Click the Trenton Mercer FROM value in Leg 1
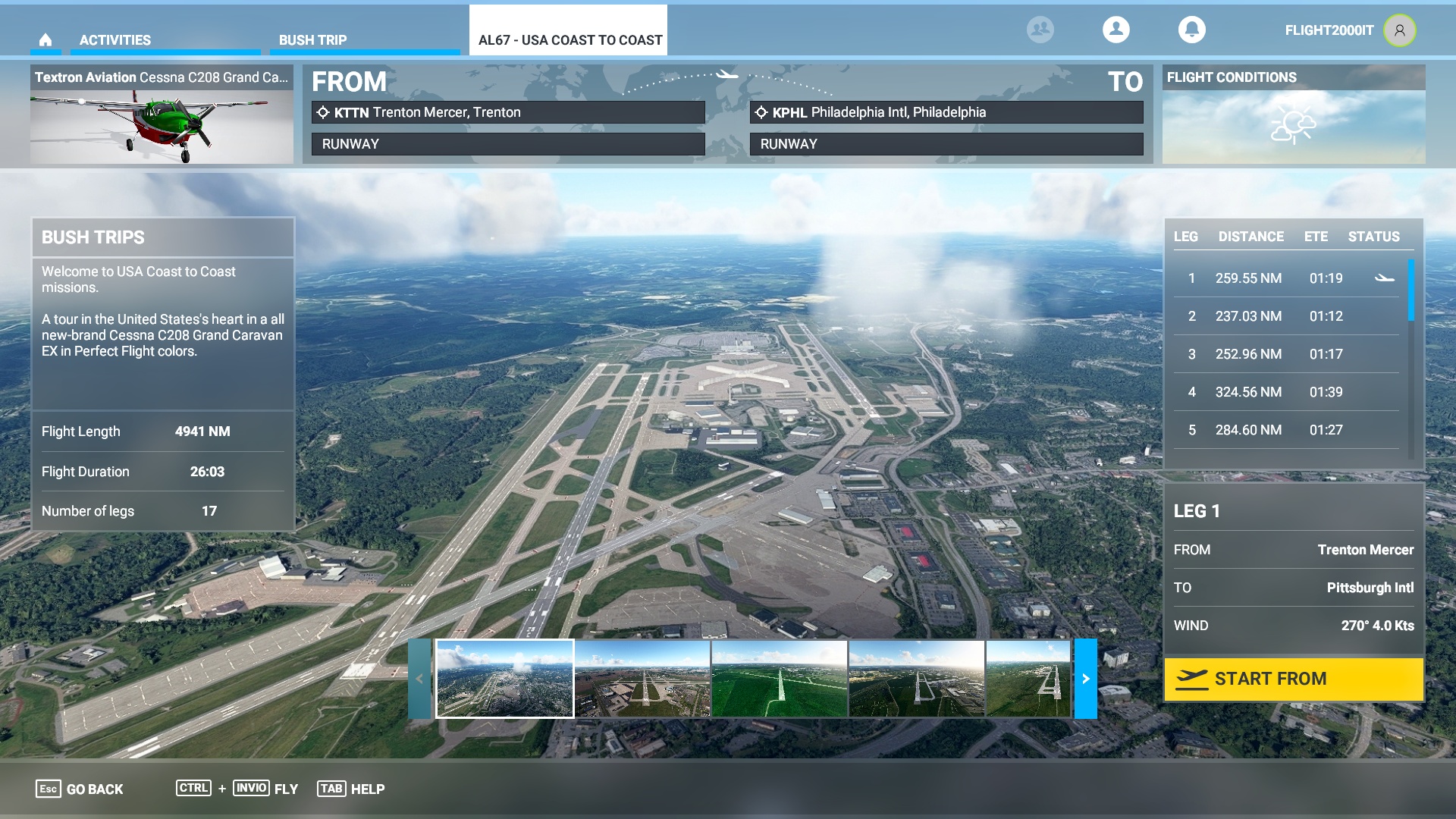Image resolution: width=1456 pixels, height=819 pixels. (1365, 550)
